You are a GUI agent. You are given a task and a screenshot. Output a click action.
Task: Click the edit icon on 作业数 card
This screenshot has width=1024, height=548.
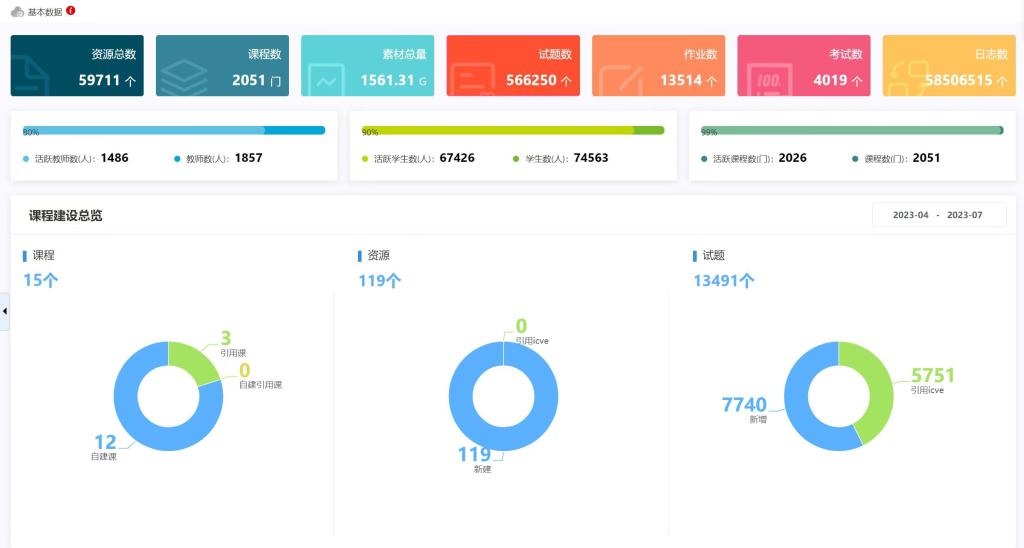tap(620, 80)
